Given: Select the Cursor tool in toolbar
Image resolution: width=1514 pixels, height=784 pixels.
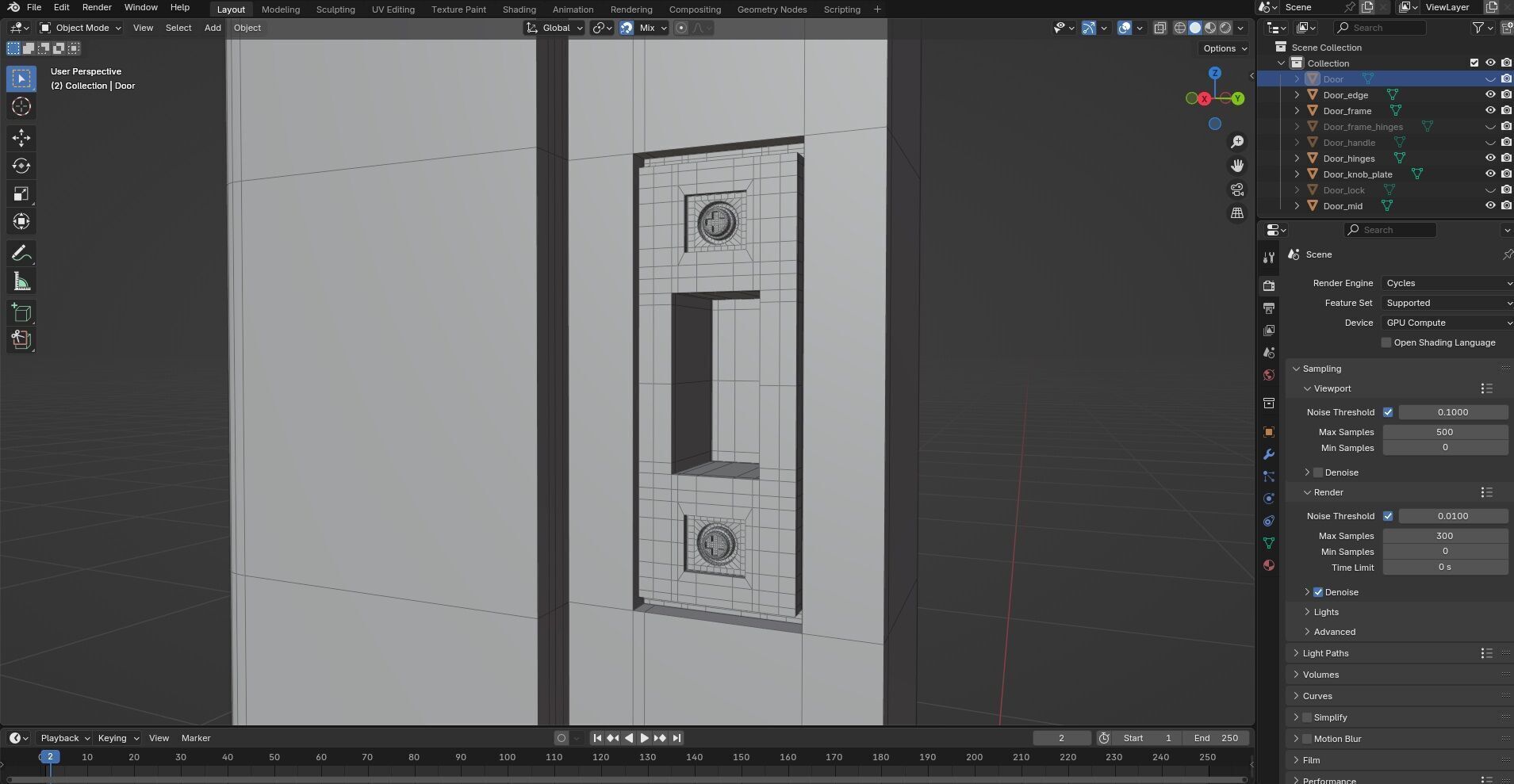Looking at the screenshot, I should (x=21, y=107).
